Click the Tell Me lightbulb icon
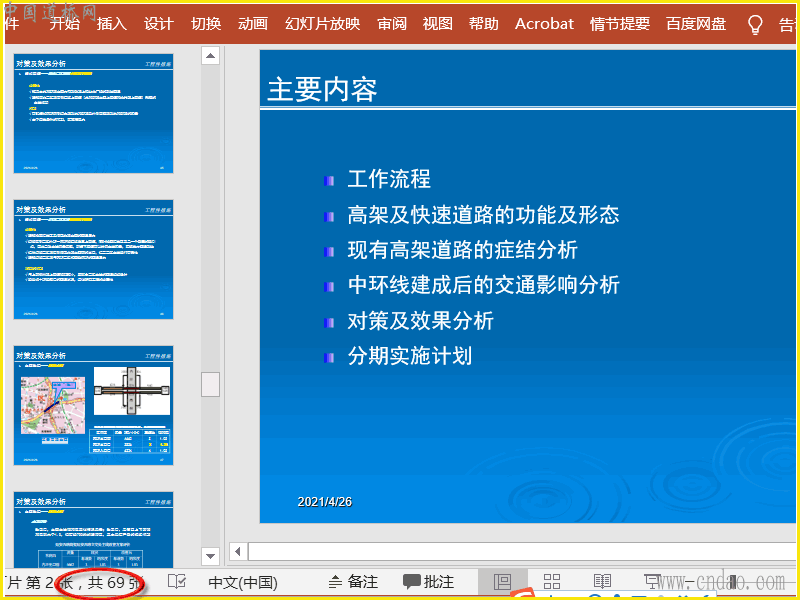 755,24
